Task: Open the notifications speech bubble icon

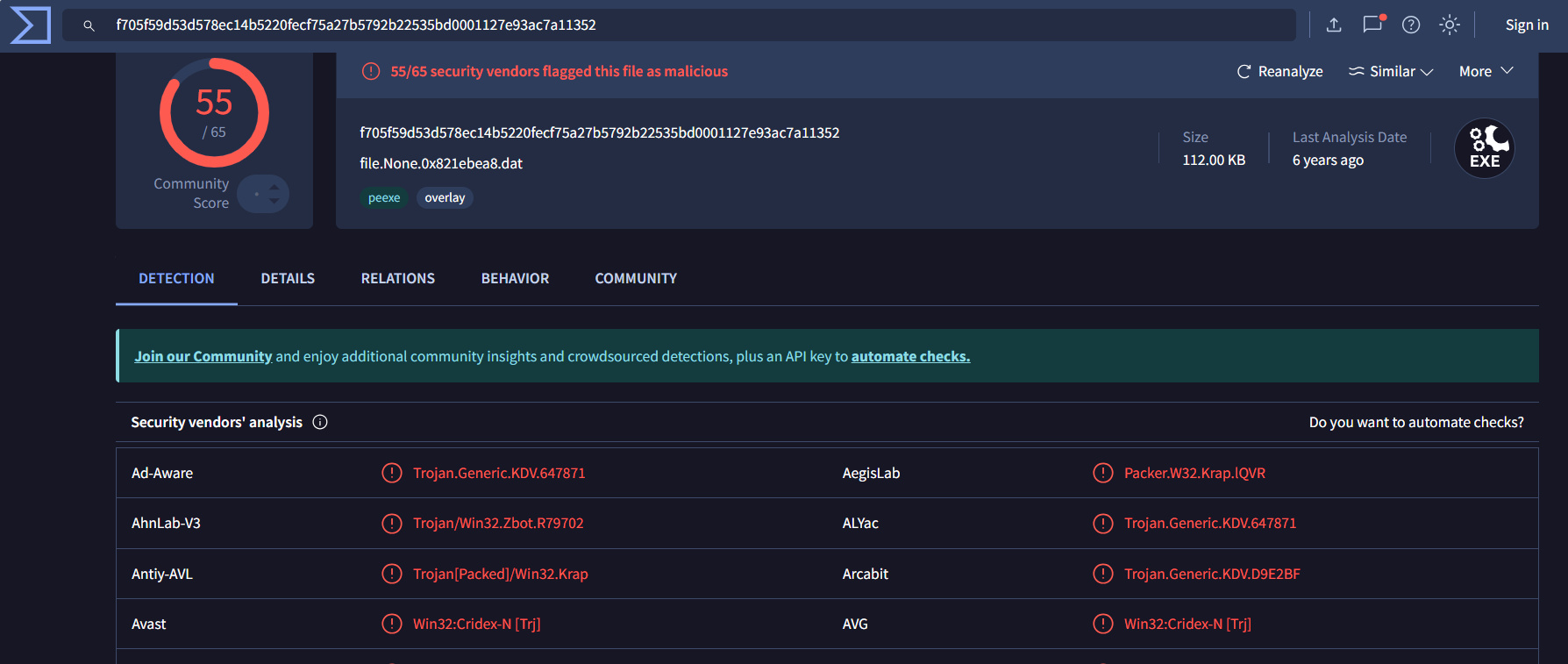Action: point(1372,25)
